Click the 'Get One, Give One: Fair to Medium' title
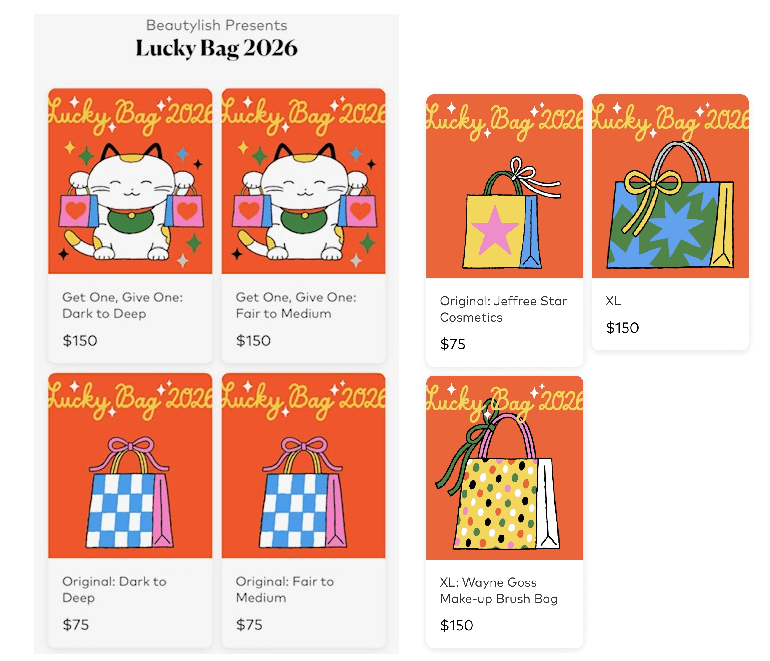Image resolution: width=770 pixels, height=661 pixels. coord(296,305)
